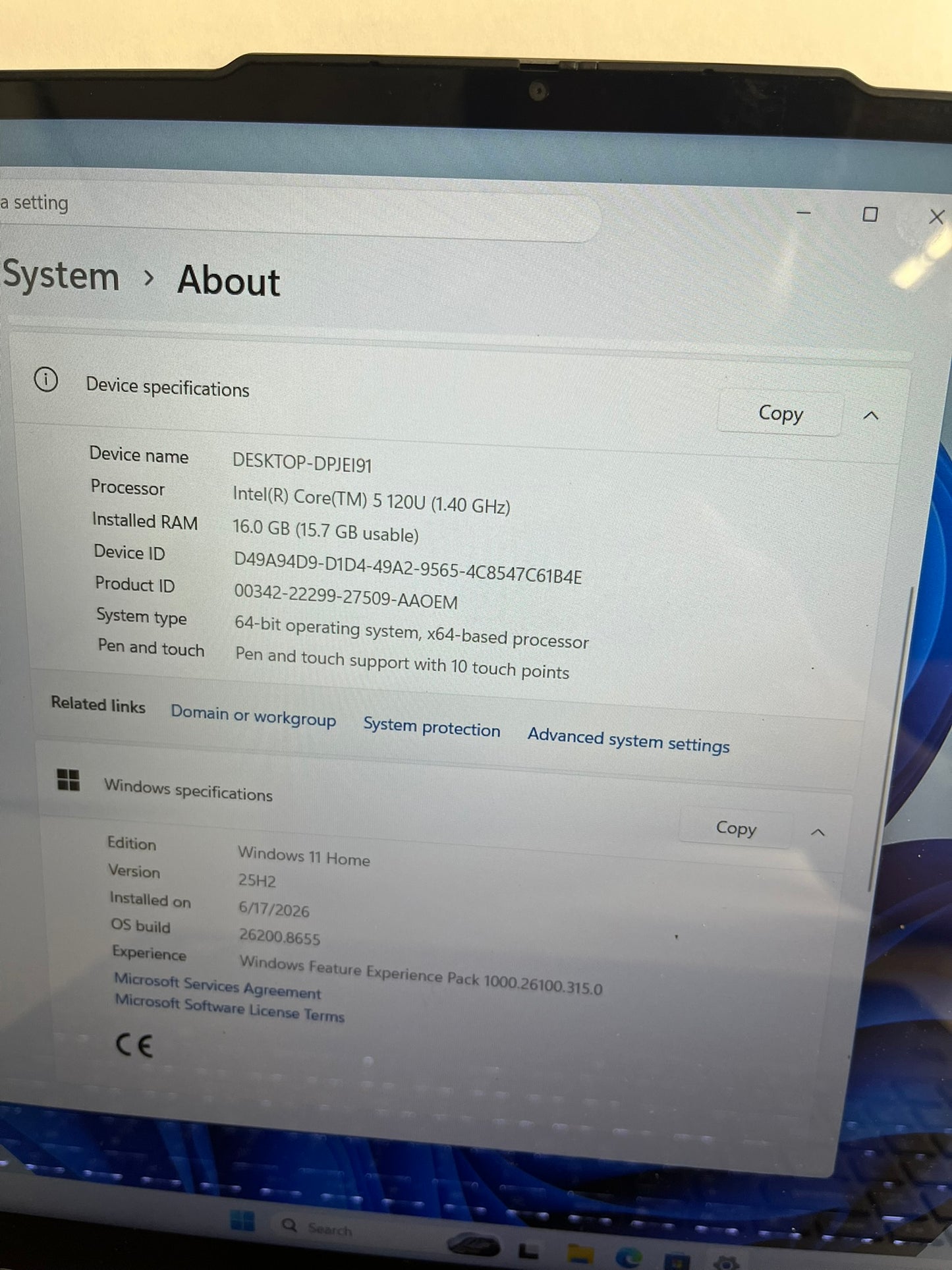952x1270 pixels.
Task: Go back to System in breadcrumb
Action: tap(61, 275)
